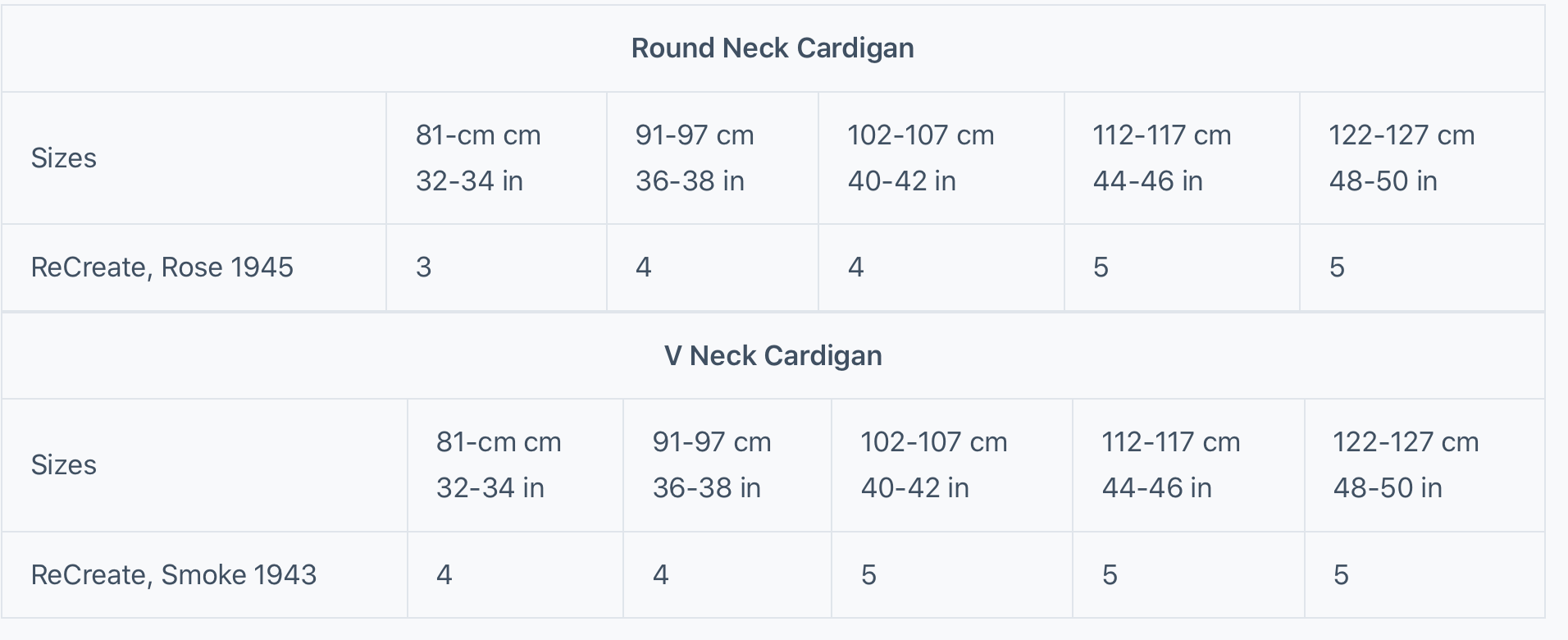
Task: Select V Neck 91-97 cm size cell
Action: [712, 464]
